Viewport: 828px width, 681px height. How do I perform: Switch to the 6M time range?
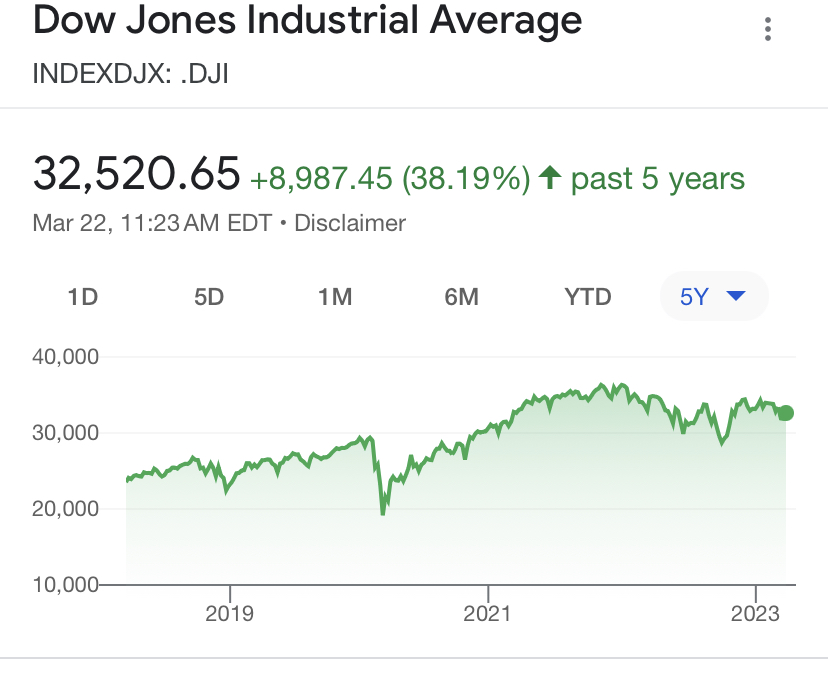pyautogui.click(x=461, y=297)
